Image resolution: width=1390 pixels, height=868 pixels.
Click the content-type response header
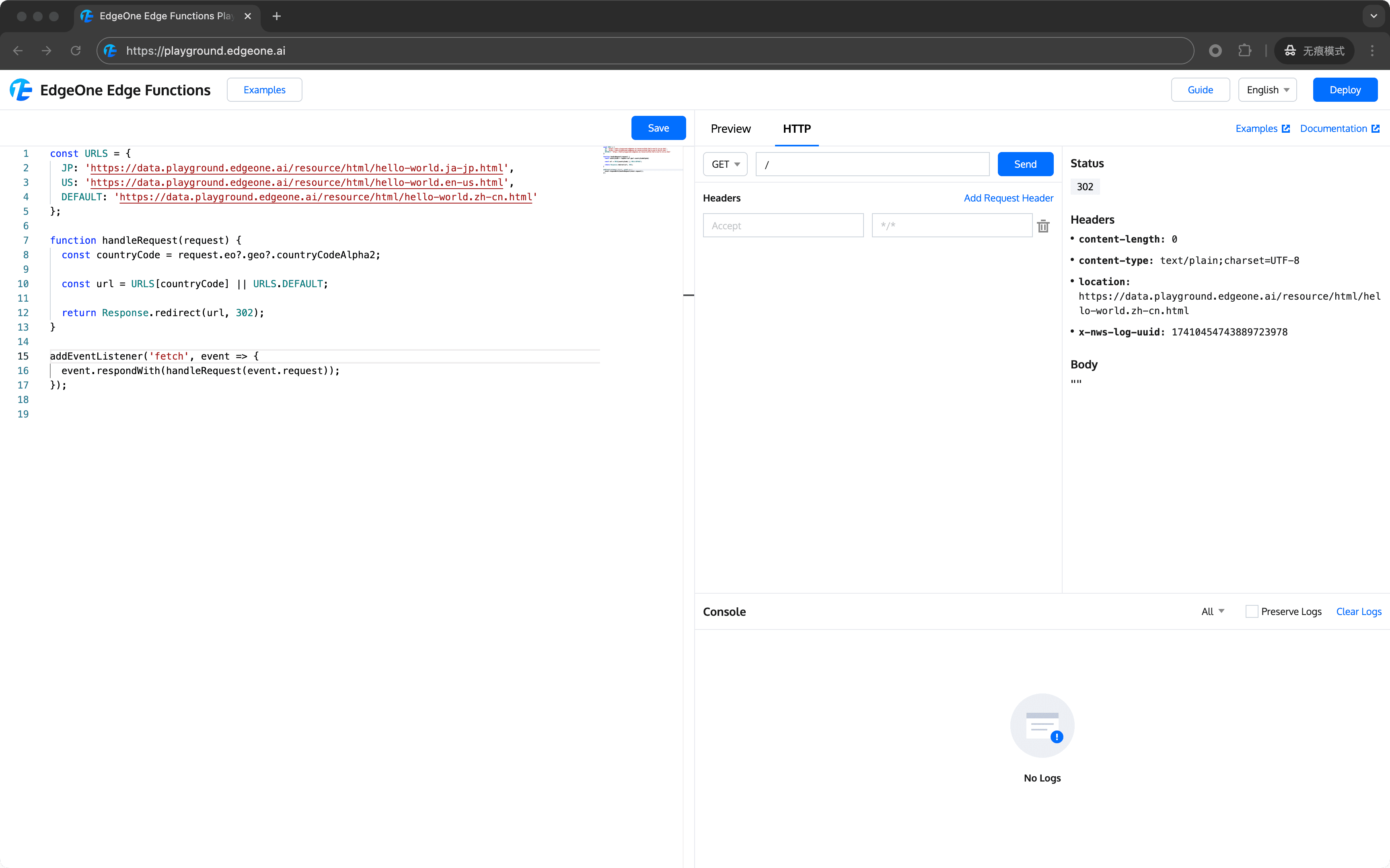coord(1188,261)
